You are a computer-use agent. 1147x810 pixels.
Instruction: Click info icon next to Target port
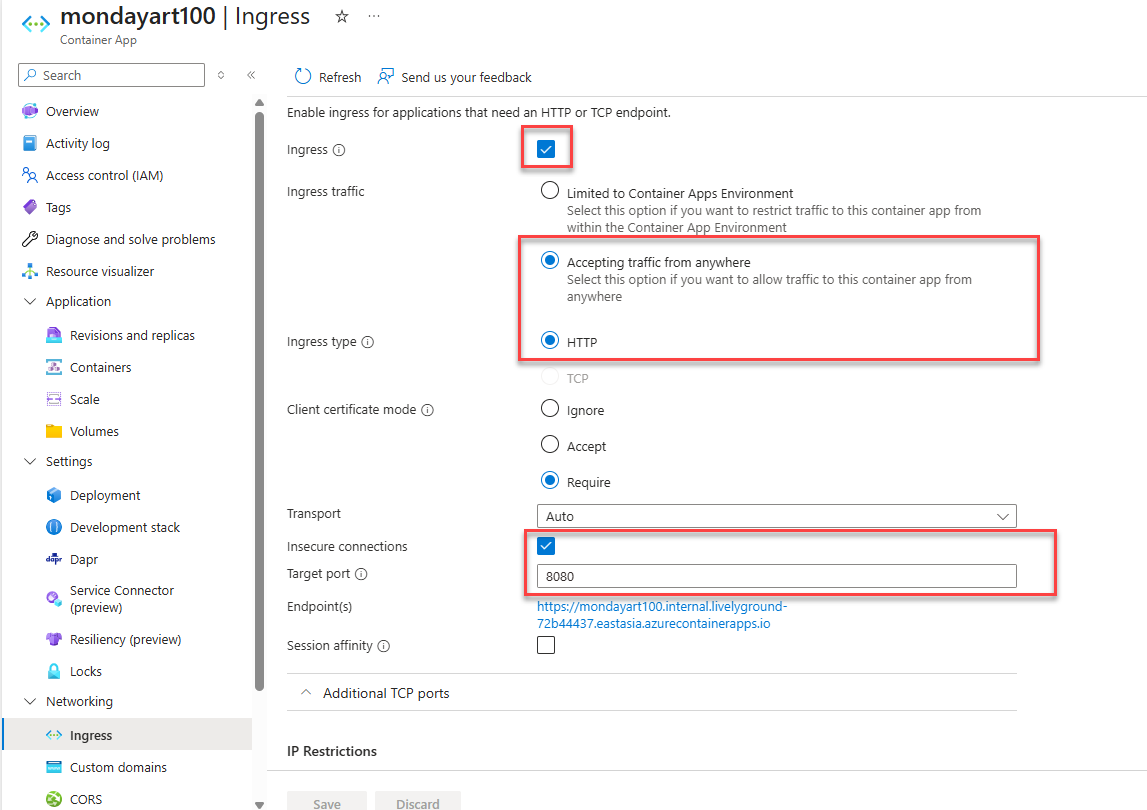(x=361, y=574)
